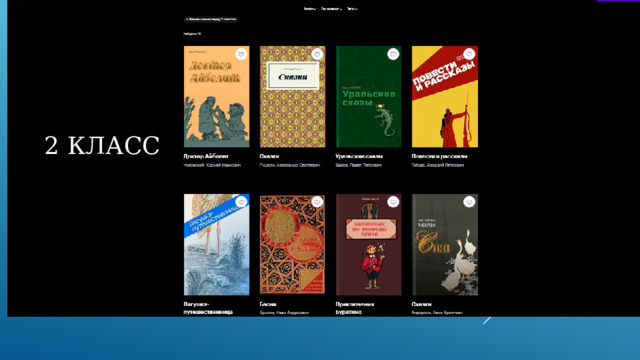Open the orange ornamental Басни cover

[x=293, y=244]
